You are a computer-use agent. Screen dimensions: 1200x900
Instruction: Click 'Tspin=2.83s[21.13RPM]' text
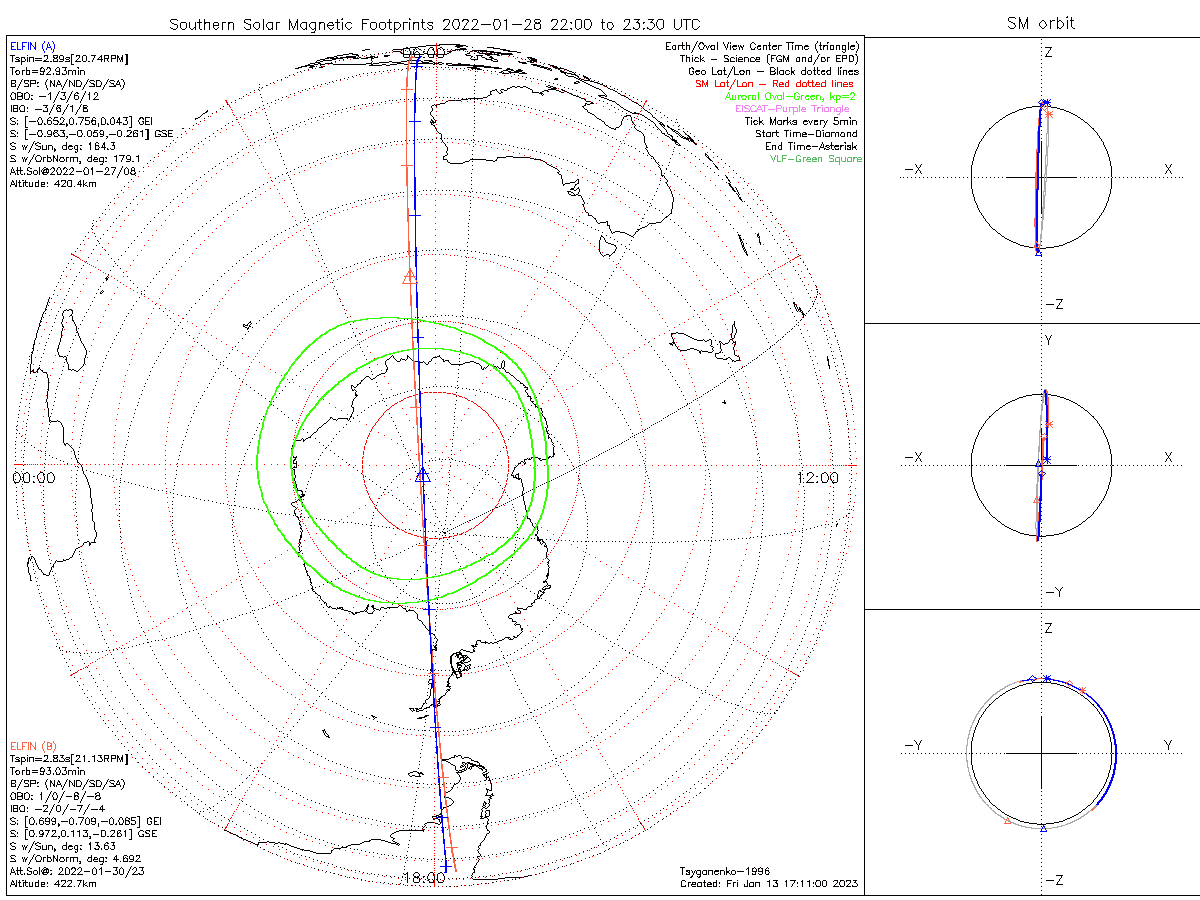pos(67,759)
